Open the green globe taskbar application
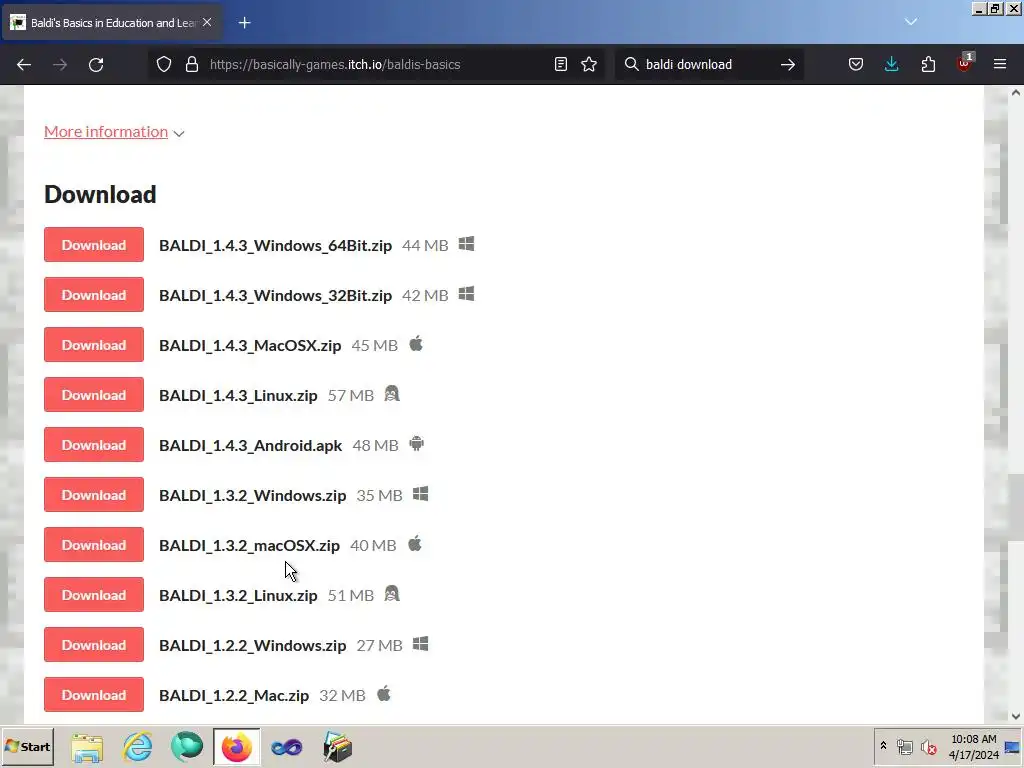Viewport: 1024px width, 768px height. (x=187, y=747)
